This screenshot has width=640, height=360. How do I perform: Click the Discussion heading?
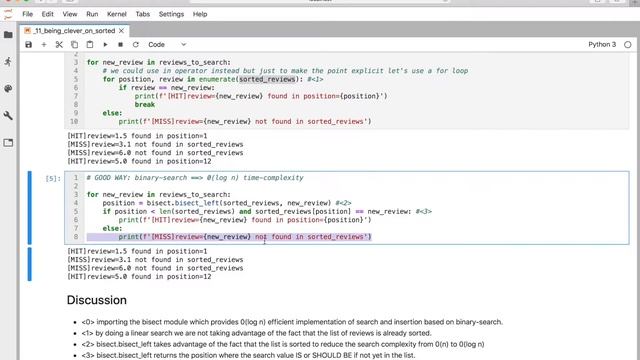pyautogui.click(x=97, y=300)
